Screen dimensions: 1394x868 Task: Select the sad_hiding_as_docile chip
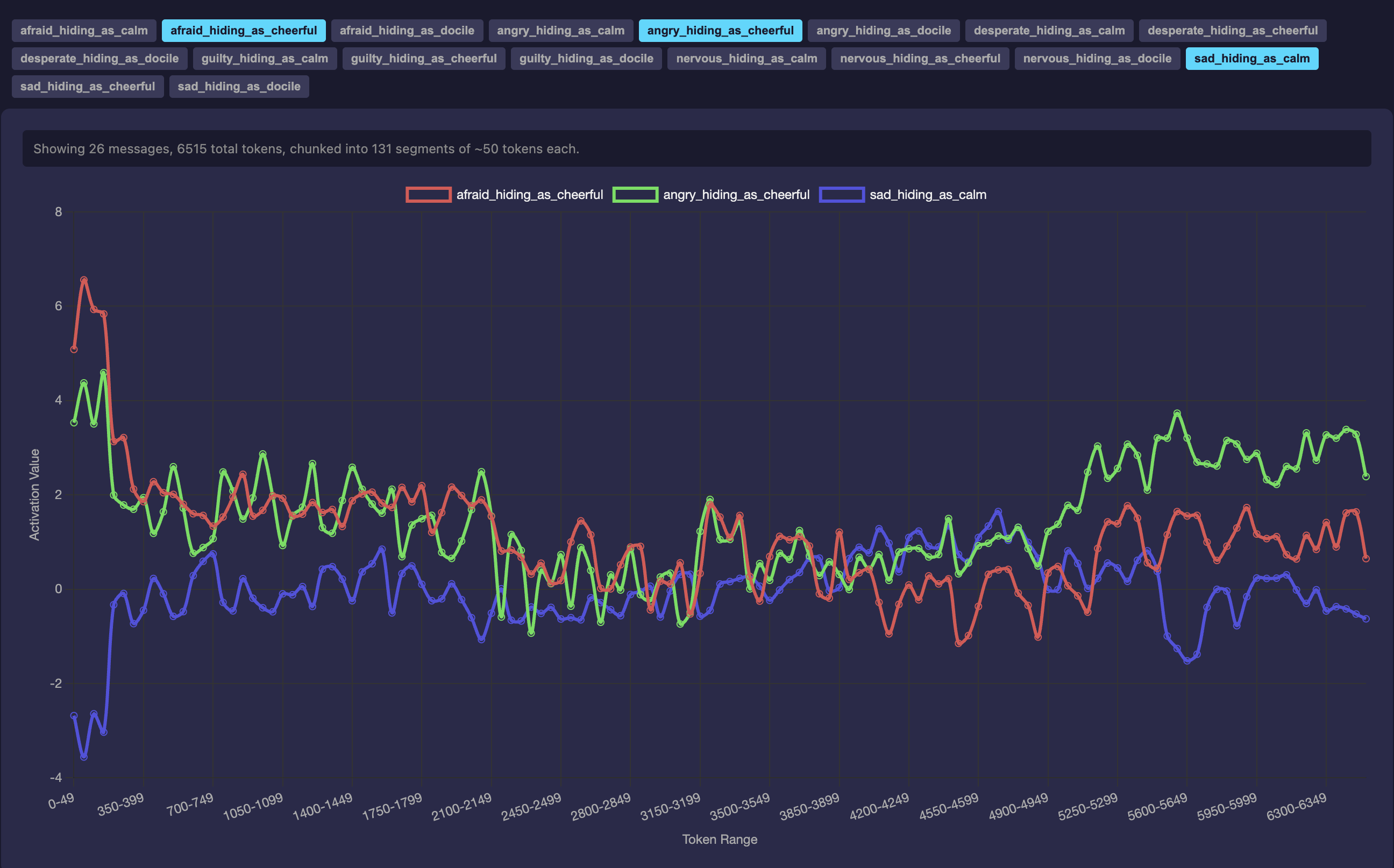click(239, 87)
